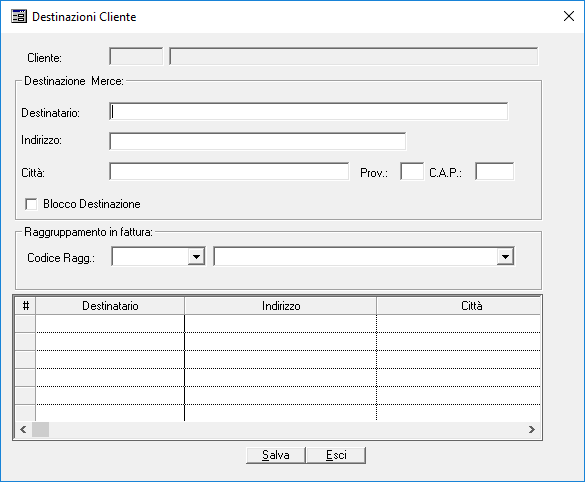Image resolution: width=585 pixels, height=482 pixels.
Task: Click the Destinazioni Cliente window icon
Action: click(19, 16)
